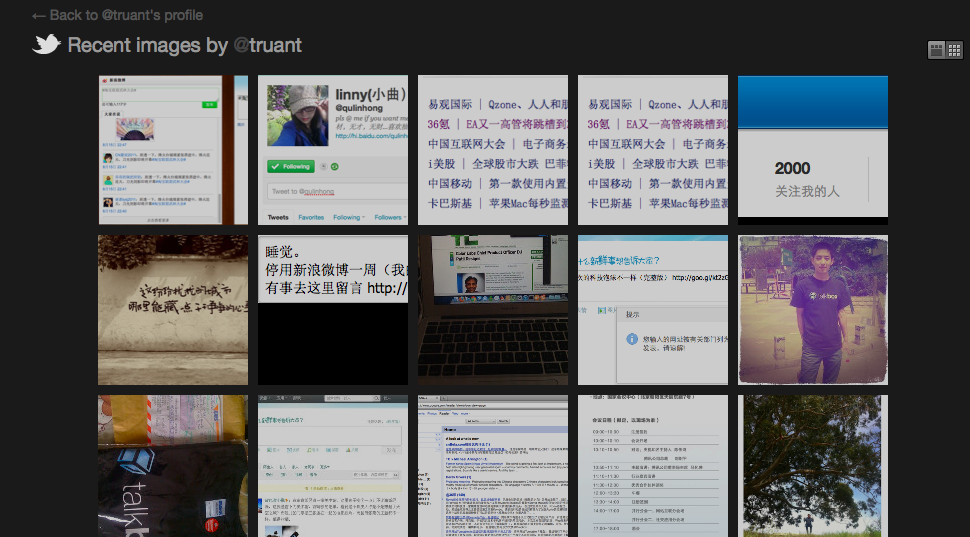The height and width of the screenshot is (537, 970).
Task: Open first 易观国际 news list thumbnail
Action: [x=493, y=150]
